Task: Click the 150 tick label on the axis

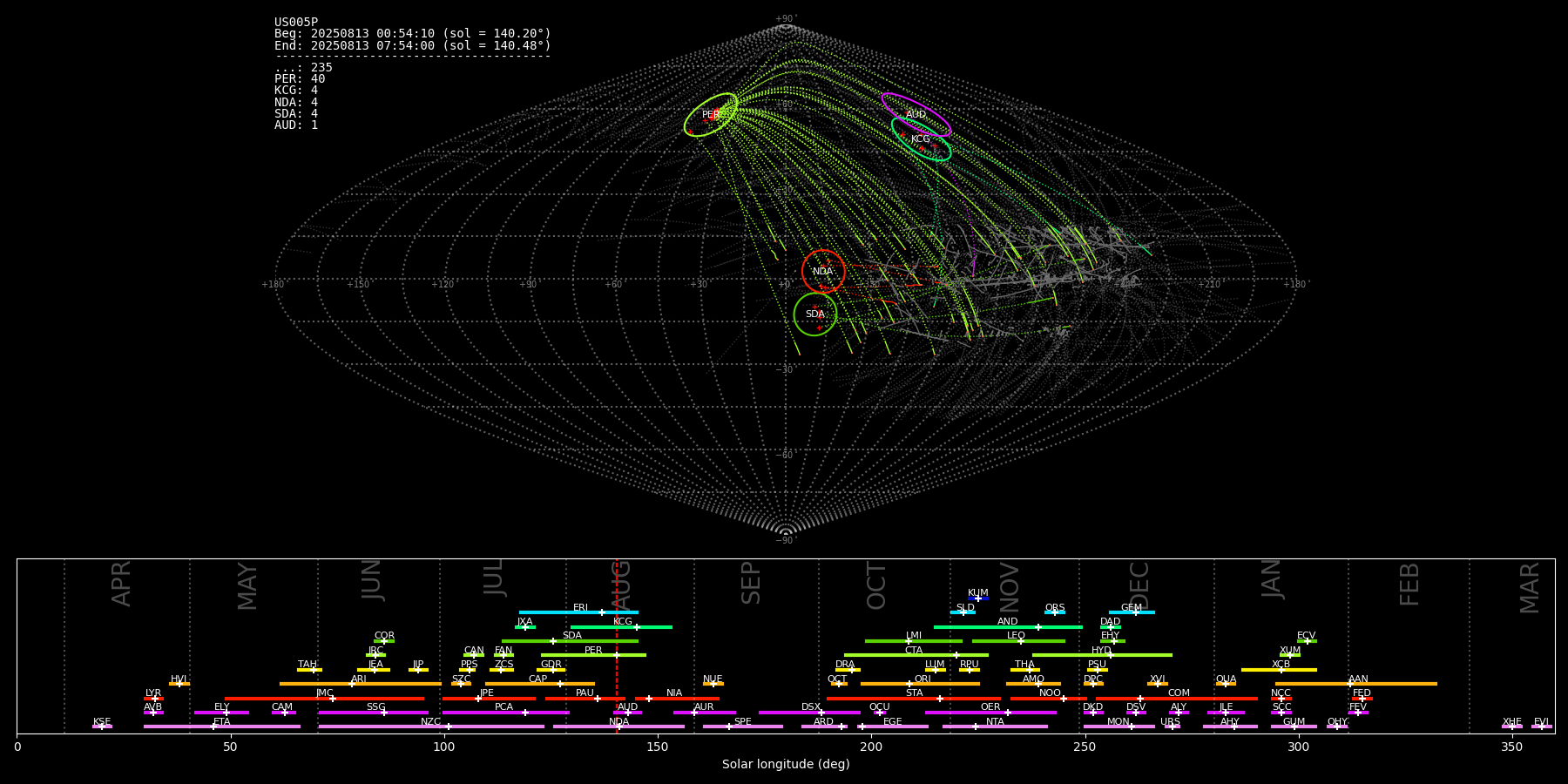Action: 658,747
